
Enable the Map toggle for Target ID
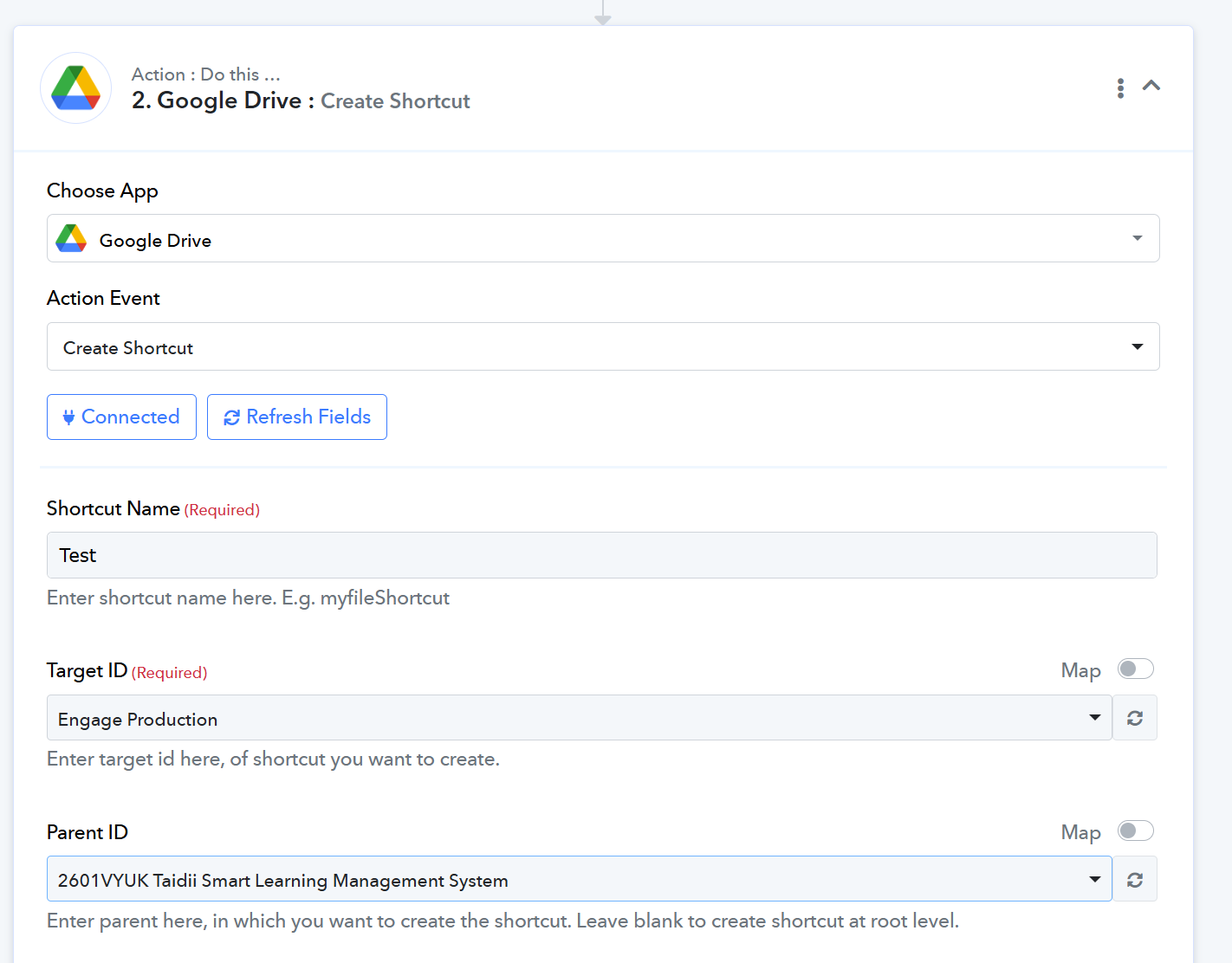[x=1135, y=669]
